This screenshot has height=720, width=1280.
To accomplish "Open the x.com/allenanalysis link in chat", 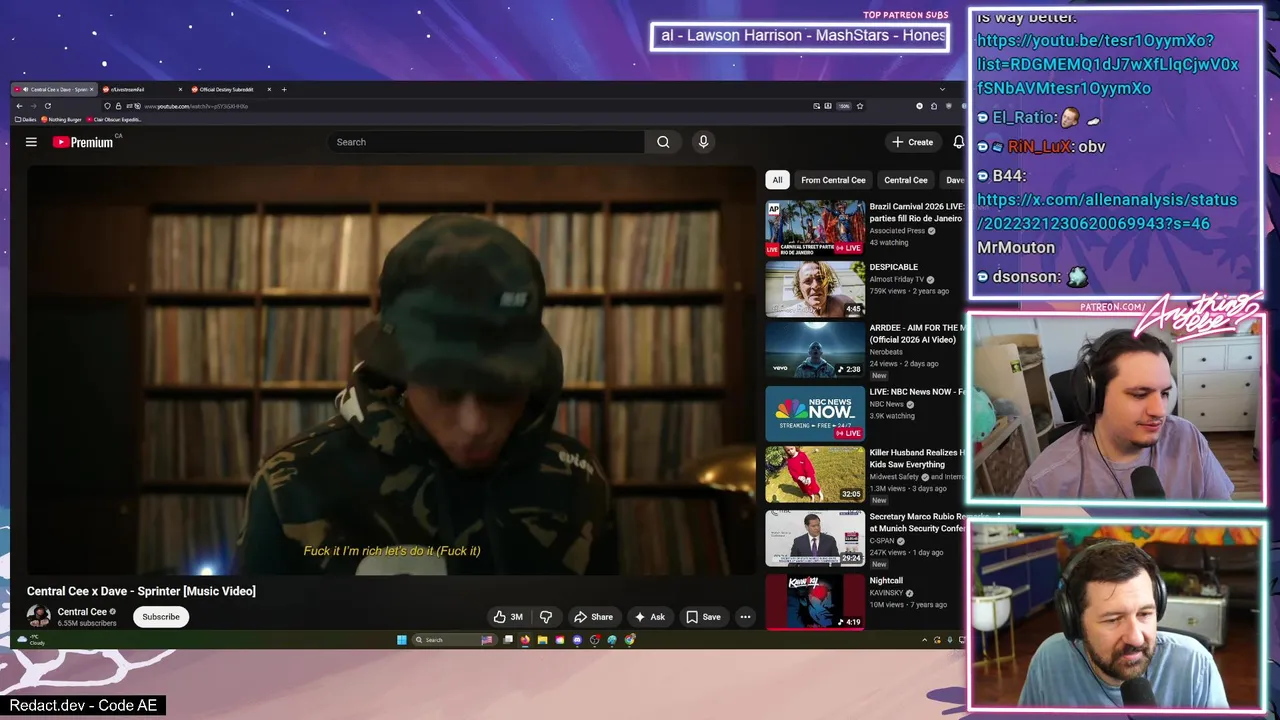I will coord(1107,211).
